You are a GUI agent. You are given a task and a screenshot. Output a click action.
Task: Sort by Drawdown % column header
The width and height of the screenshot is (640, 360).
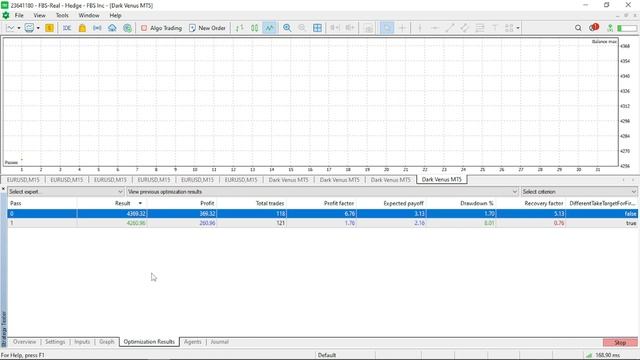click(x=461, y=203)
